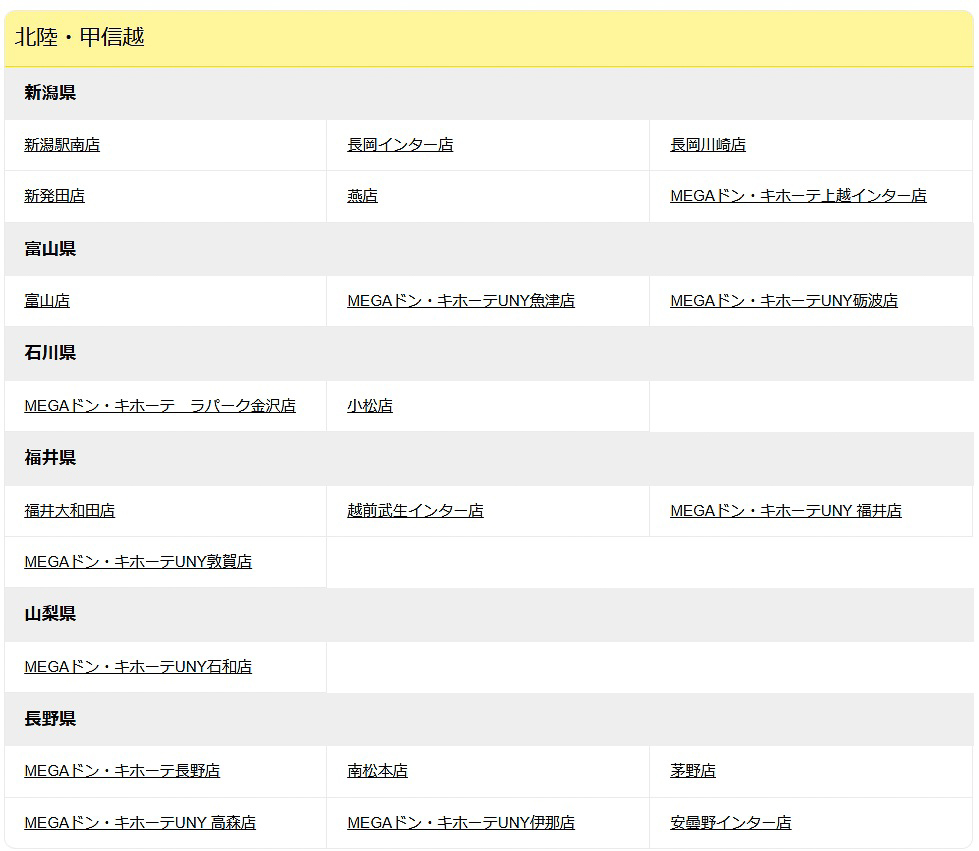Open the 福井大和田店 store link
The height and width of the screenshot is (851, 979).
click(x=69, y=511)
